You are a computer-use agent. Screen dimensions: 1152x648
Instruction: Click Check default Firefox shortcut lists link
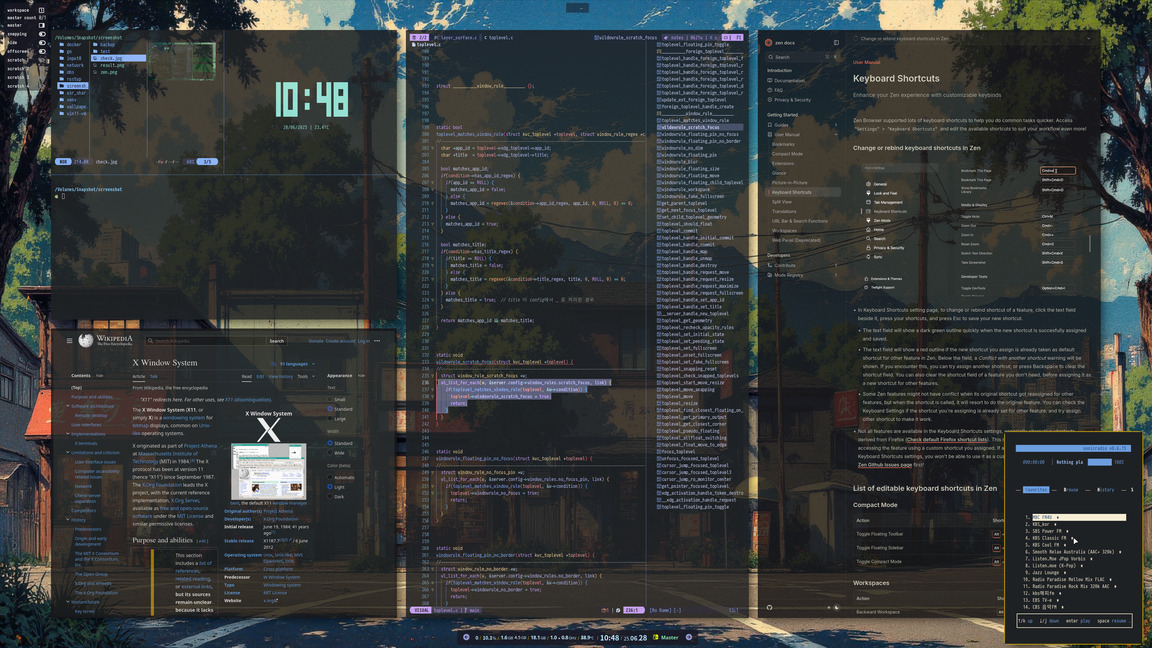[946, 439]
